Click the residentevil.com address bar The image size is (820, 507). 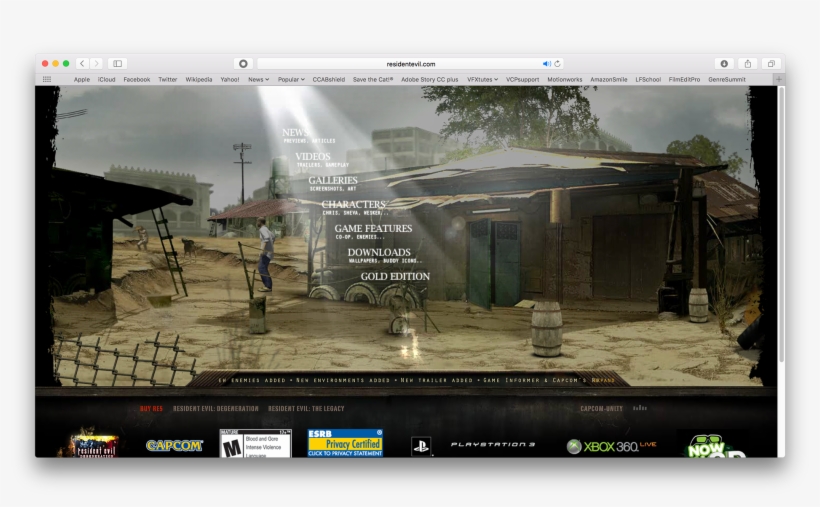410,63
